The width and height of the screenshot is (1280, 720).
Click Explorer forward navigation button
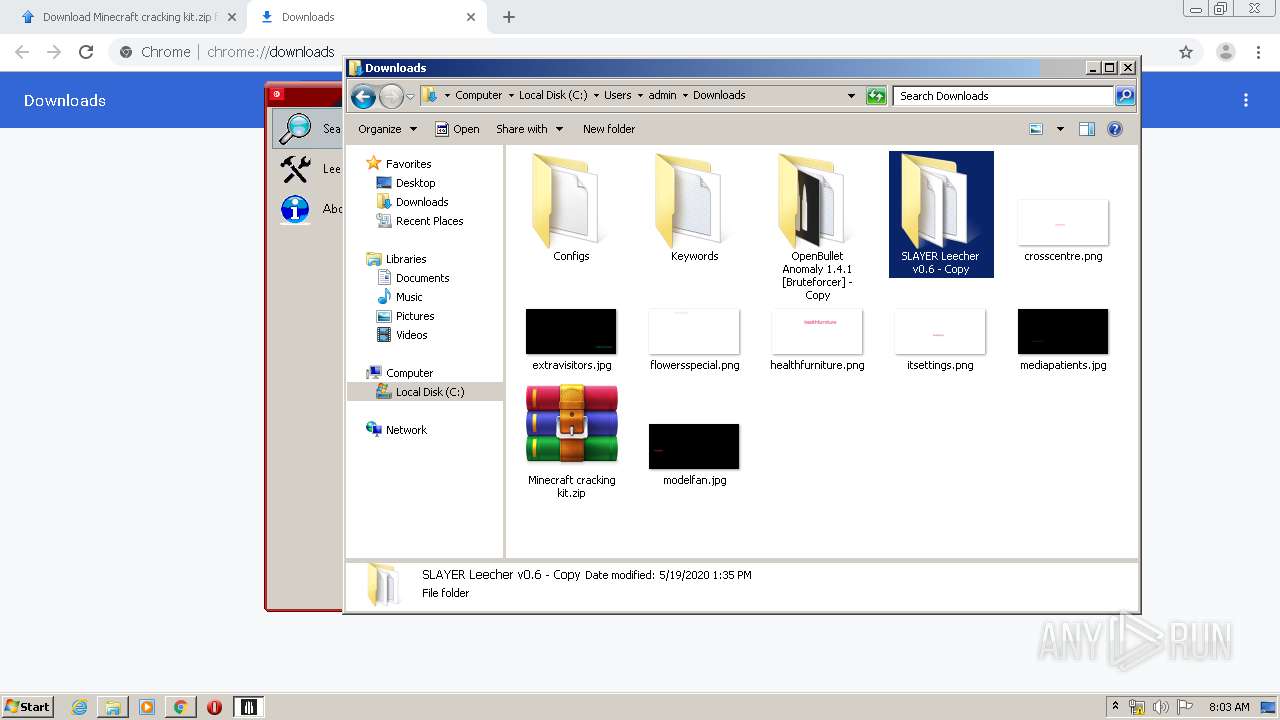click(x=391, y=96)
